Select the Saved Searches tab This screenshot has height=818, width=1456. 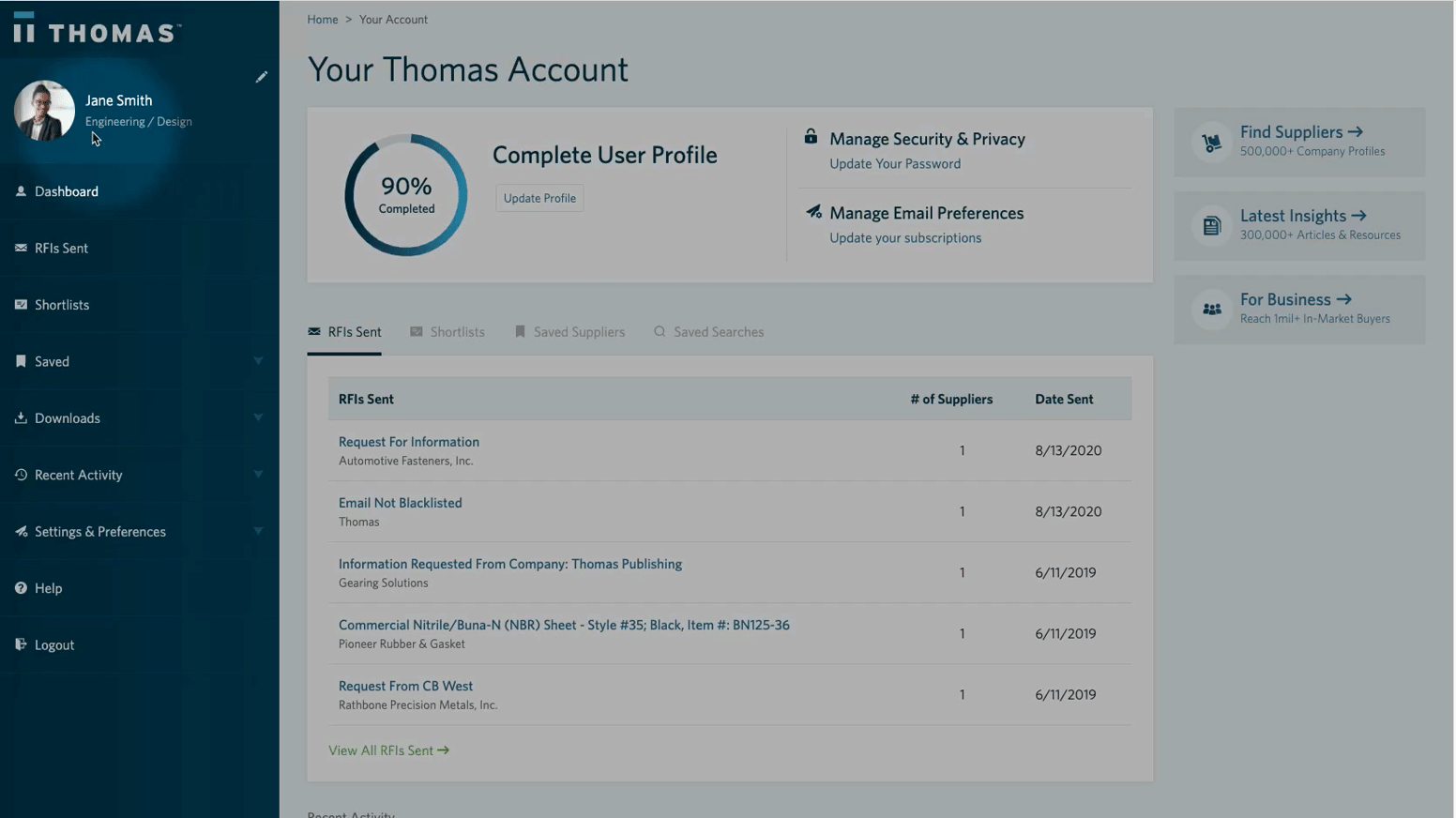(x=709, y=332)
